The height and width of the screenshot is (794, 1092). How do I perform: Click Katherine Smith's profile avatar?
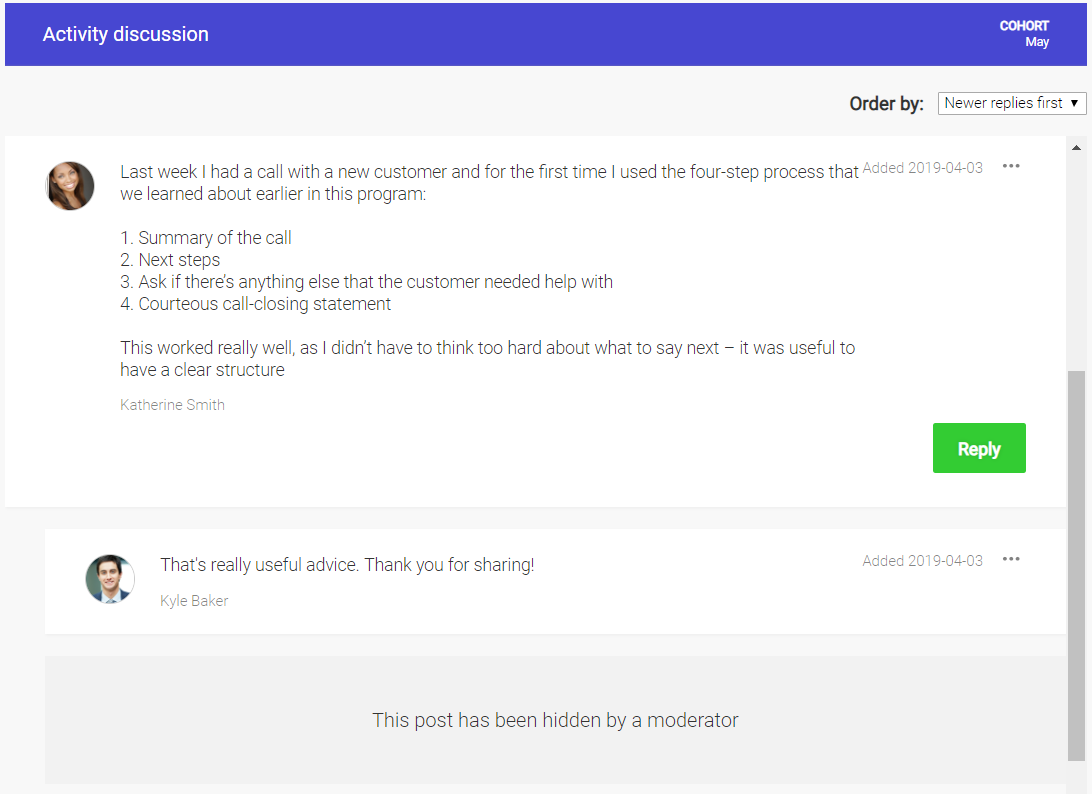70,185
